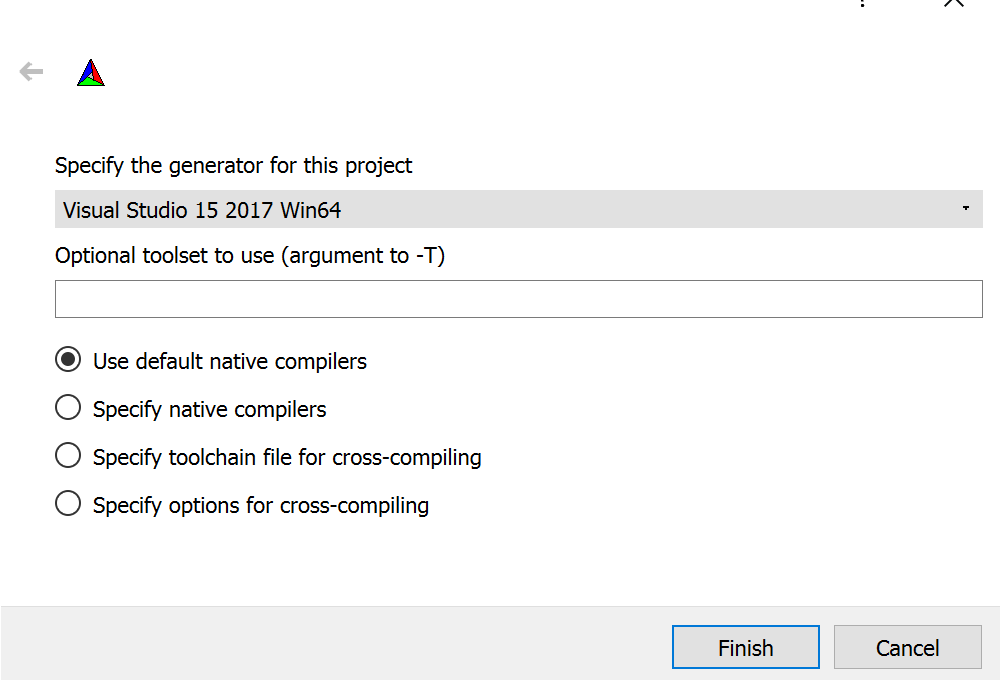
Task: Dismiss the wizard with Cancel
Action: coord(907,647)
